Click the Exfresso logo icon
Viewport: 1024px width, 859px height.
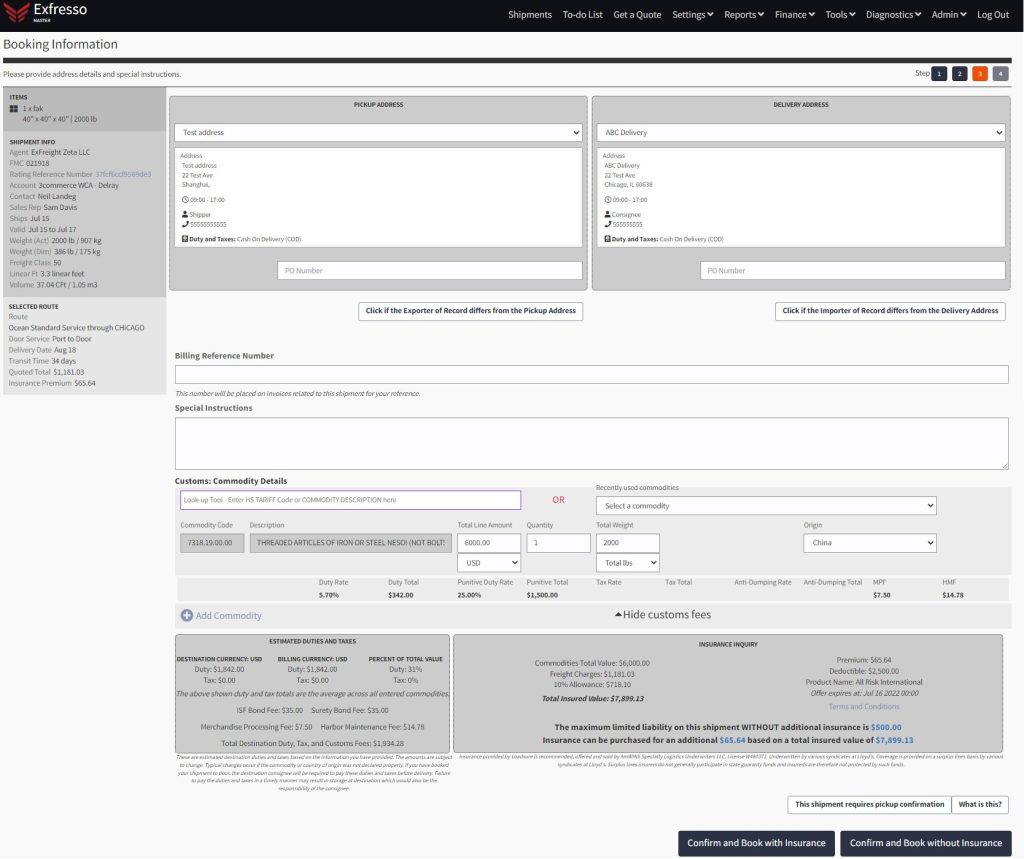click(16, 15)
